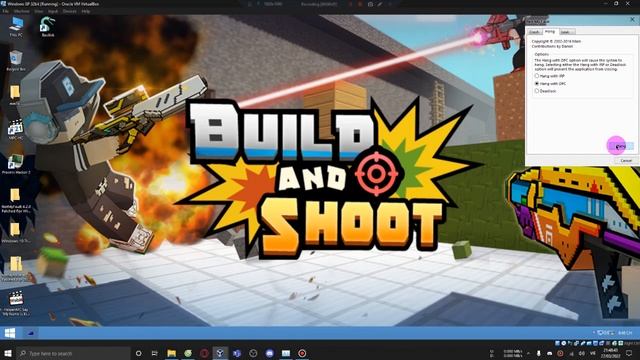This screenshot has height=360, width=640.
Task: Switch to the Leak tab
Action: [566, 32]
